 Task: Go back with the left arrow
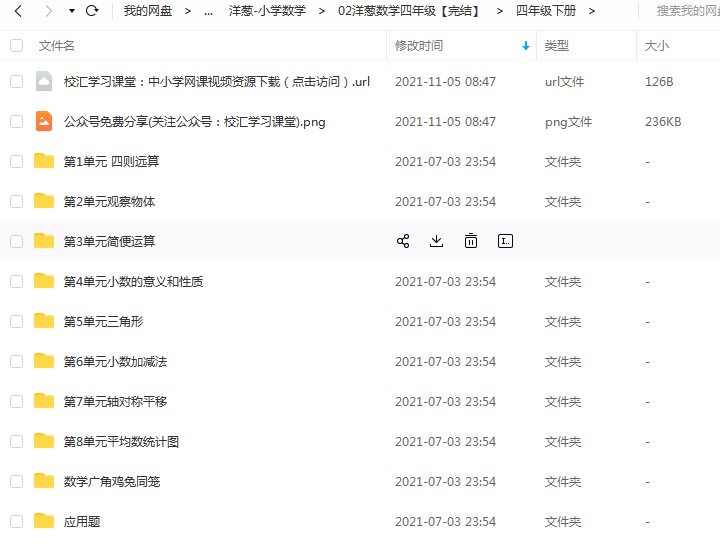pyautogui.click(x=18, y=11)
